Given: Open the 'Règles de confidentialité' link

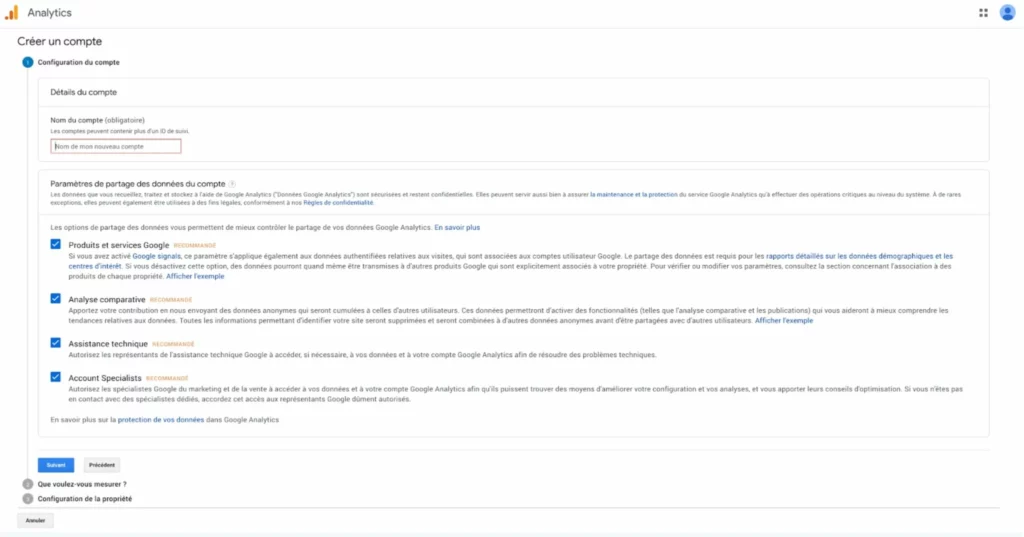Looking at the screenshot, I should (x=338, y=203).
